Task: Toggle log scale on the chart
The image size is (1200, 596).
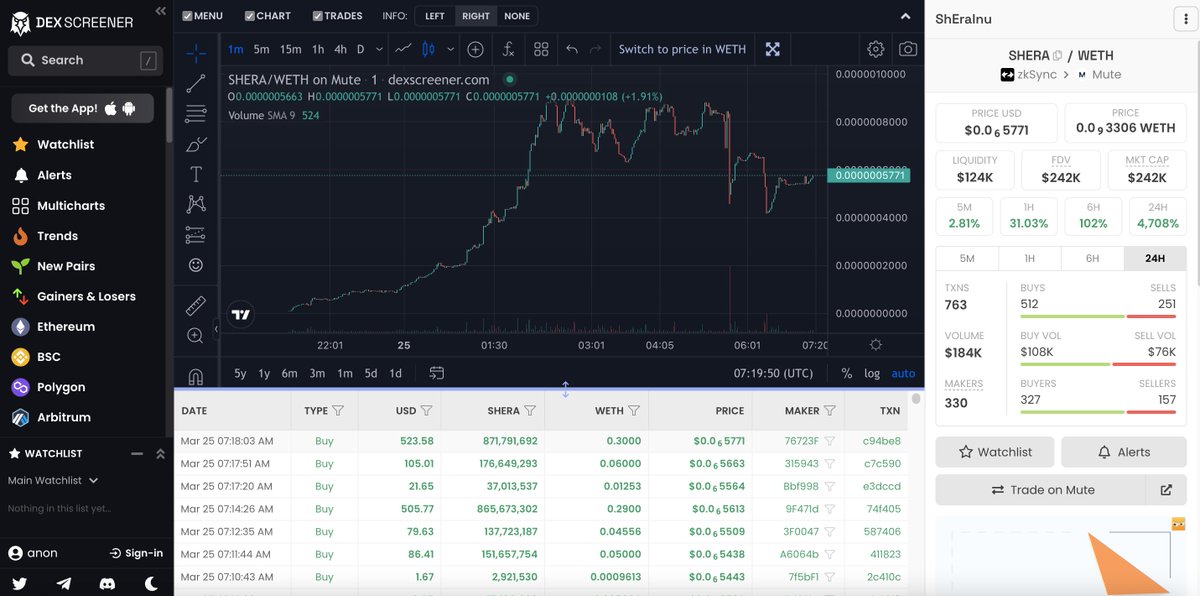Action: 872,373
